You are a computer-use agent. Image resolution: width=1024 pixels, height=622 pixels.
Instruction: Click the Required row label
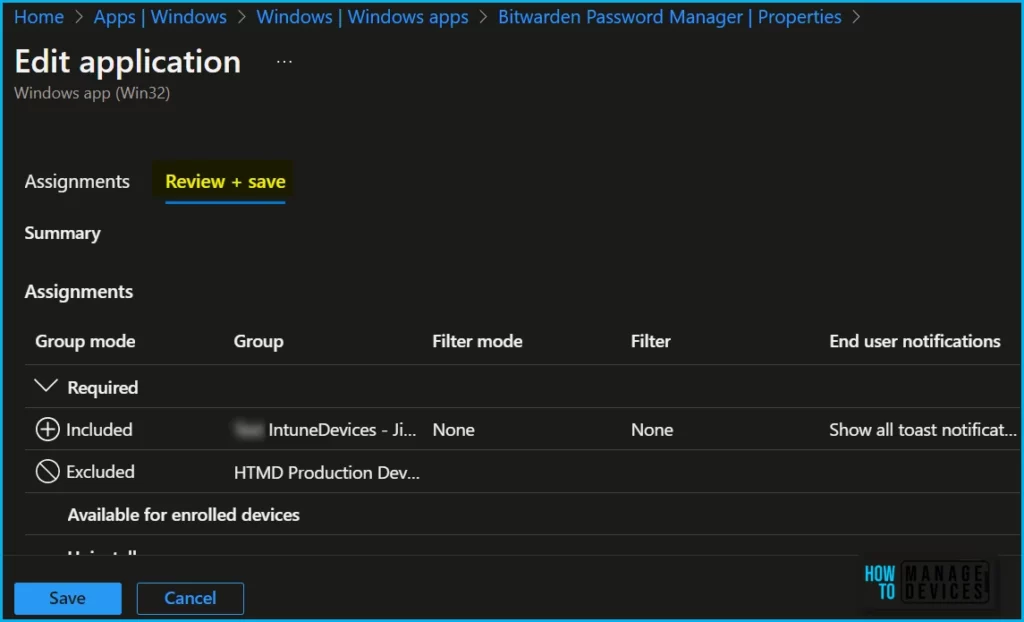(x=103, y=387)
